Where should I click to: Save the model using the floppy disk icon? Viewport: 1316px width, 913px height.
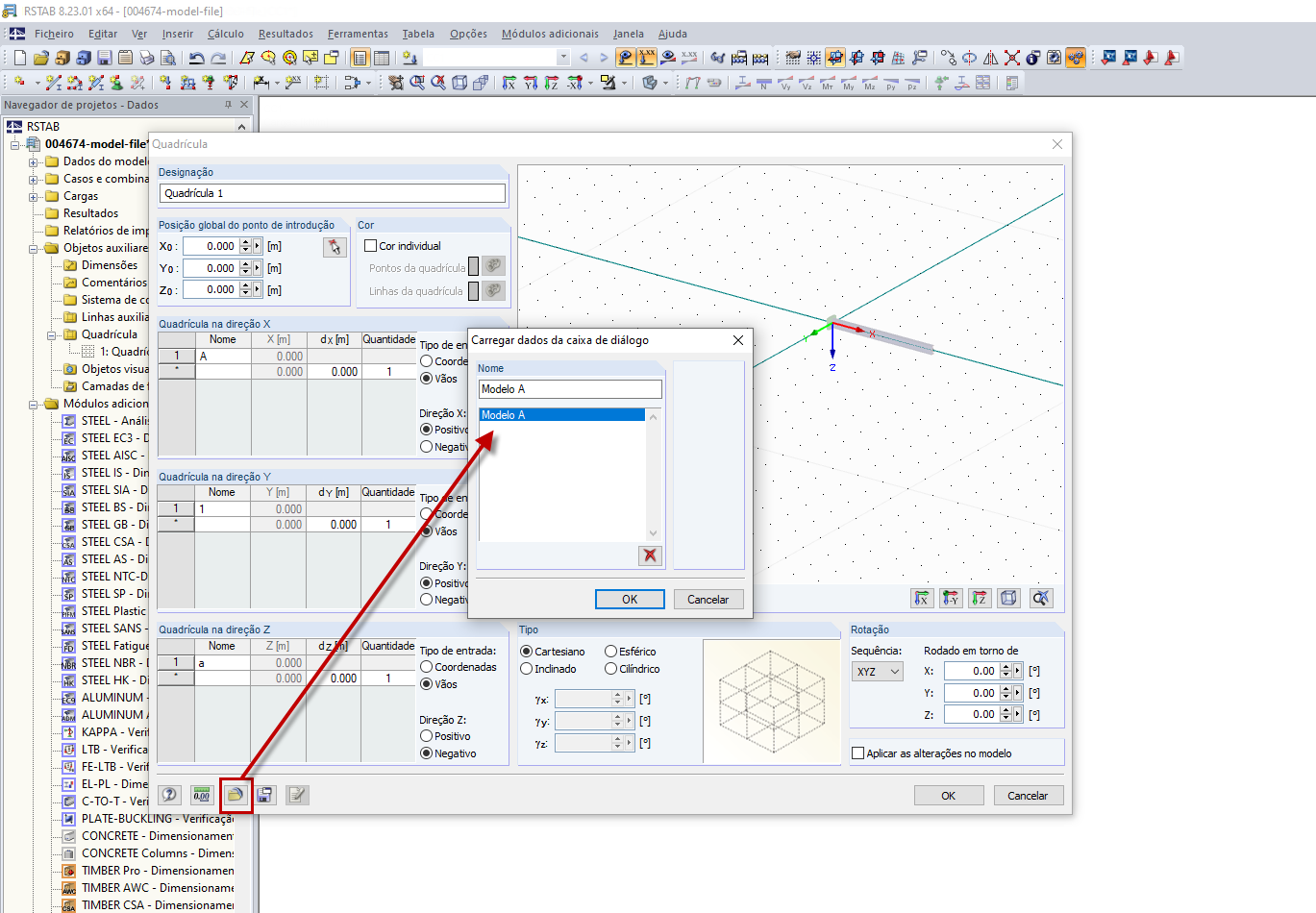click(104, 58)
